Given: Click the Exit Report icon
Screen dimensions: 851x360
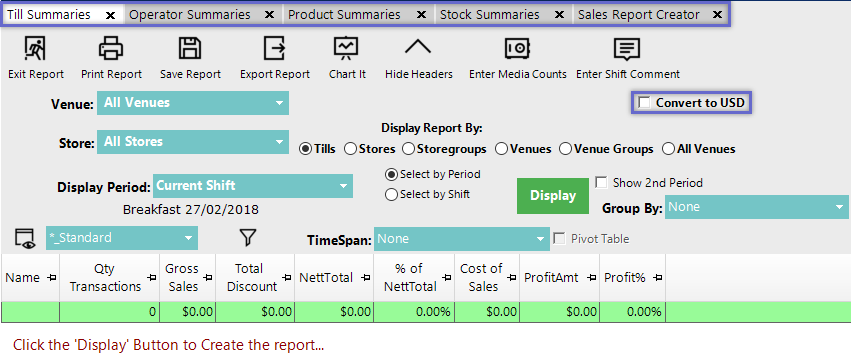Looking at the screenshot, I should pyautogui.click(x=35, y=48).
